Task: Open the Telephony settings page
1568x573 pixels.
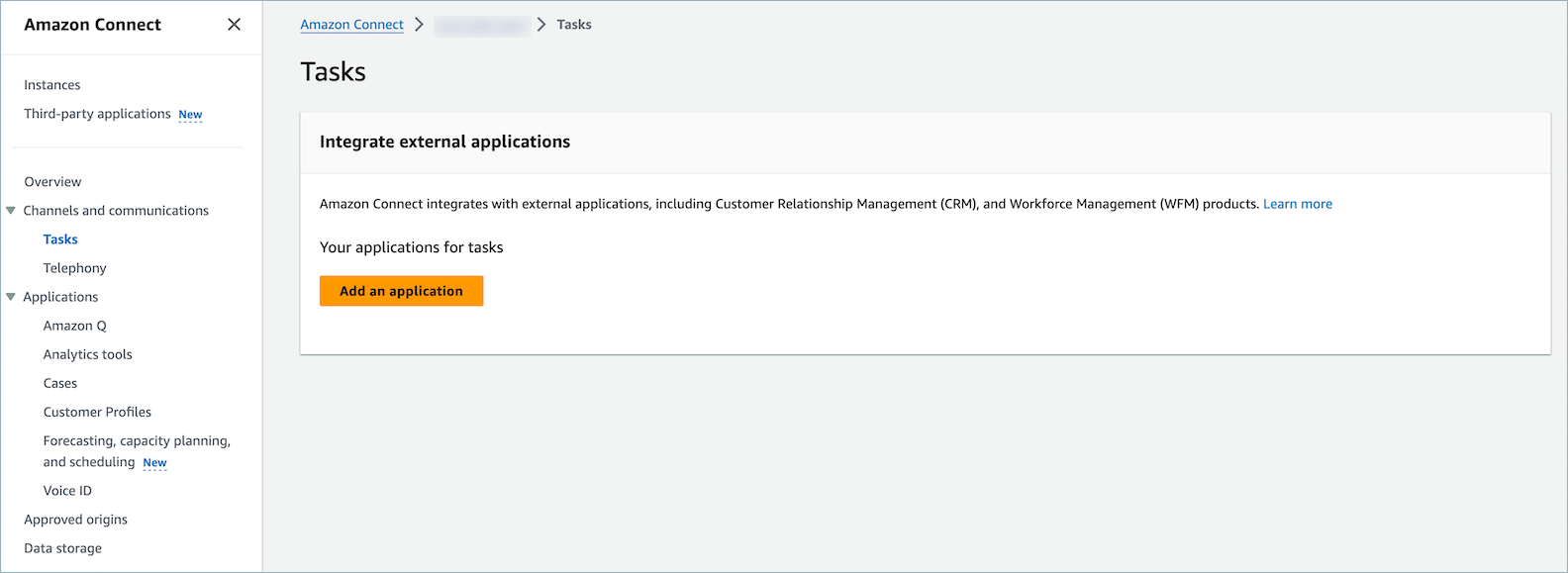Action: [x=74, y=268]
